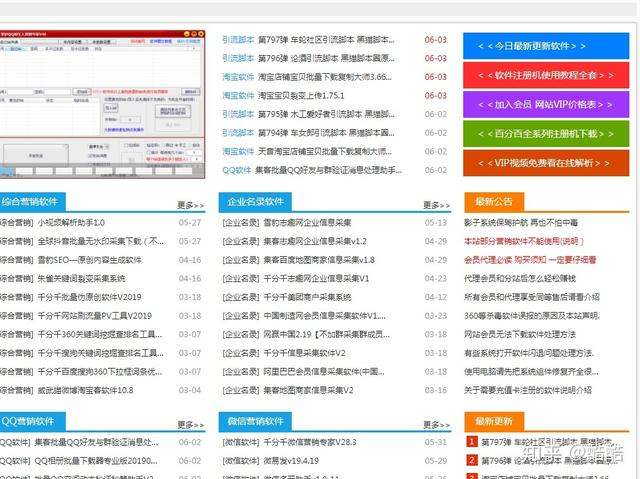The image size is (640, 479).
Task: Click the red number 2 badge in 最新更新
Action: 471,460
